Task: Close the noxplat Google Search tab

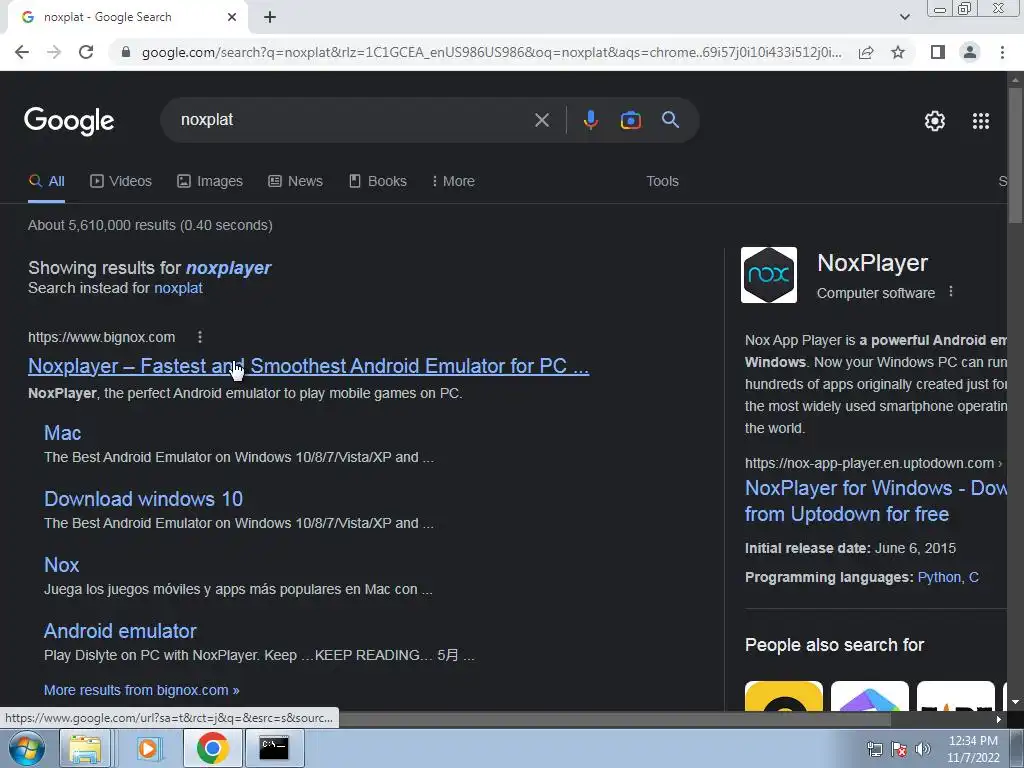Action: [232, 17]
